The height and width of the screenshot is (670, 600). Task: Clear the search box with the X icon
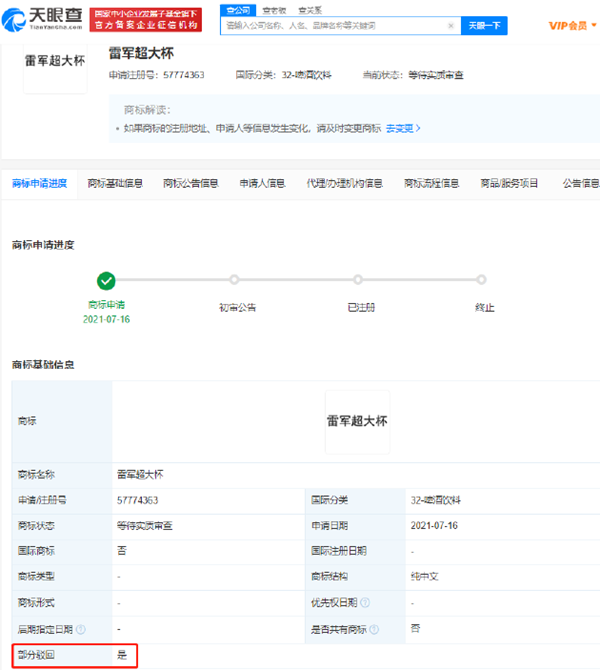click(x=450, y=25)
